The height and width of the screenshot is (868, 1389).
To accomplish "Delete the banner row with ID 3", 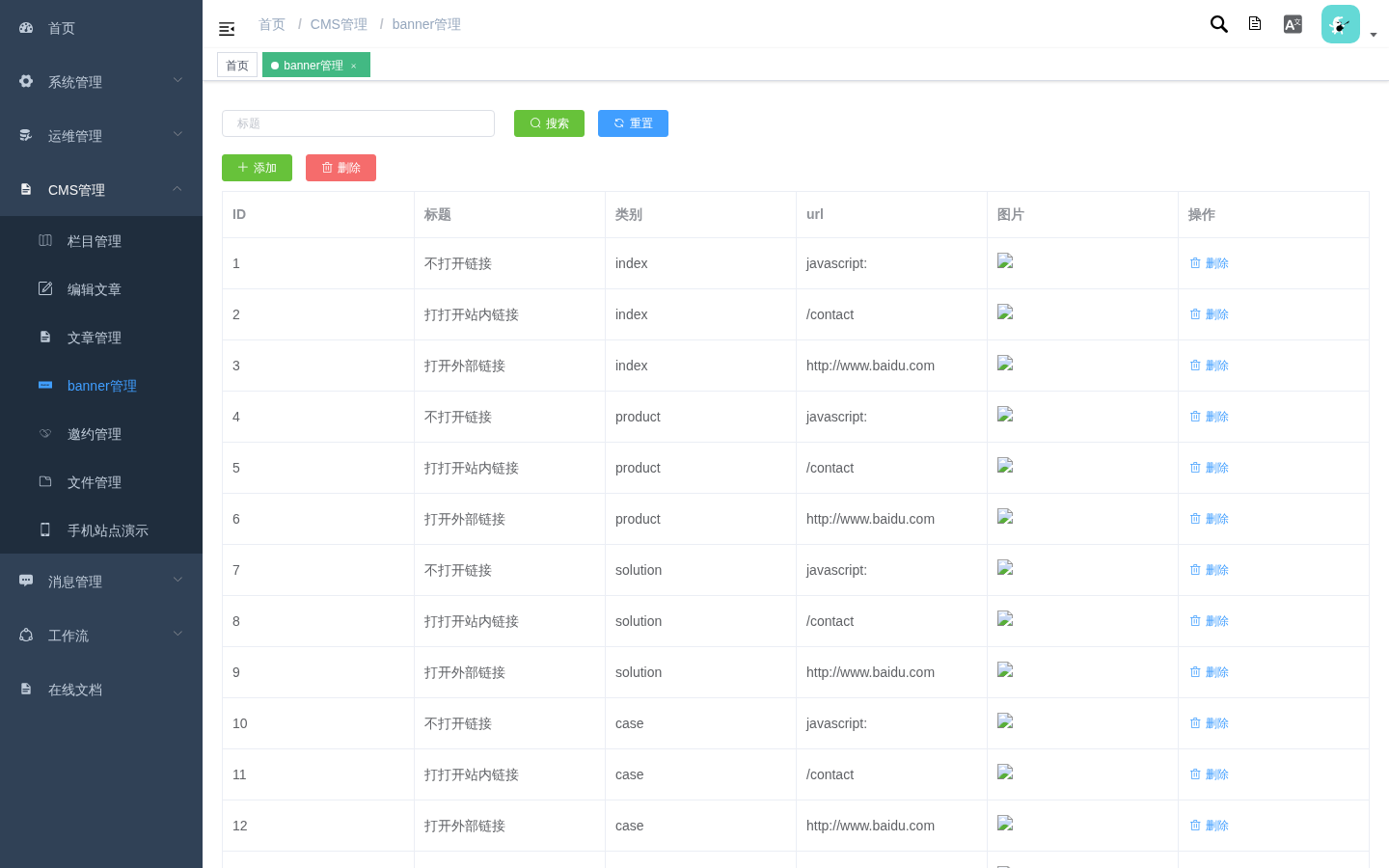I will click(x=1210, y=366).
